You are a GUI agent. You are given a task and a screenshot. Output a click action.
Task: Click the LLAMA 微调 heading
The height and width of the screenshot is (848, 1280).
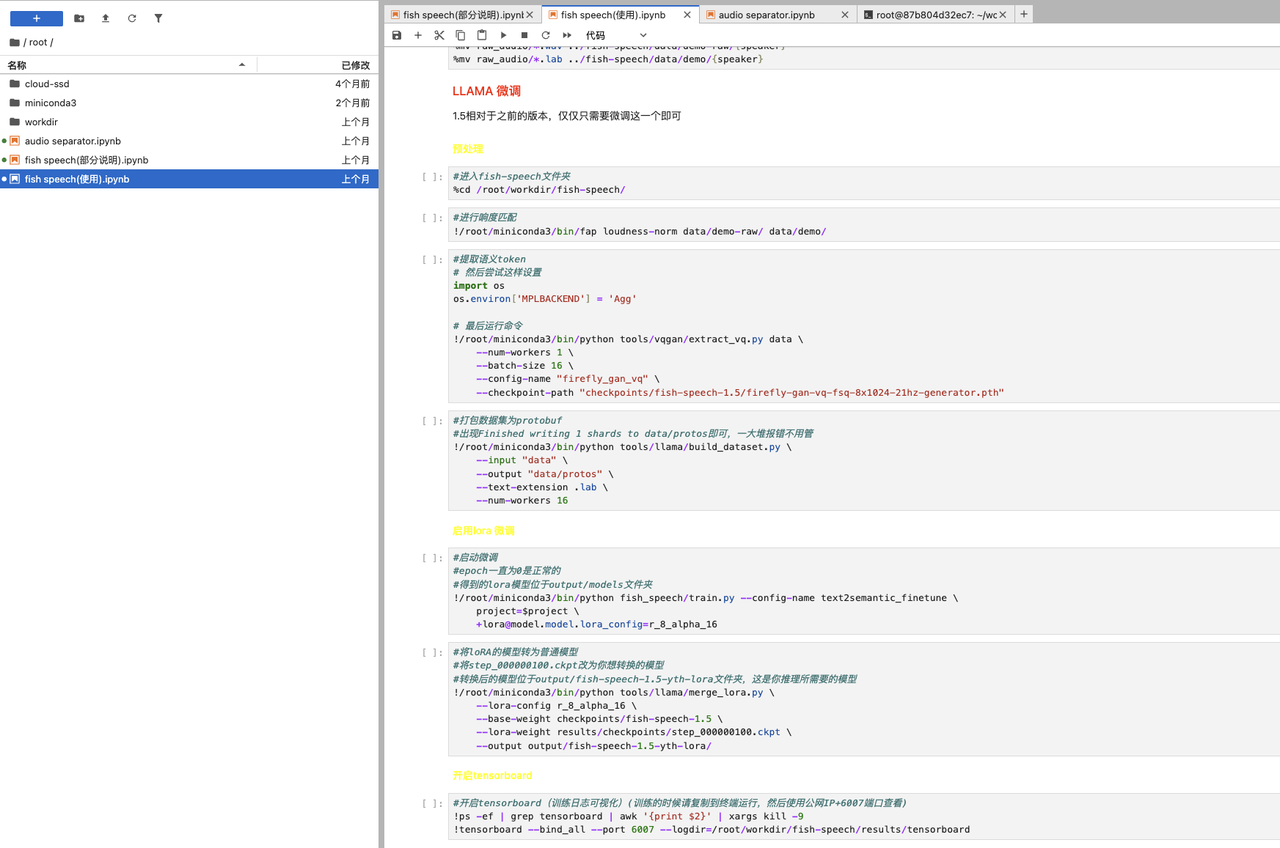[x=487, y=91]
